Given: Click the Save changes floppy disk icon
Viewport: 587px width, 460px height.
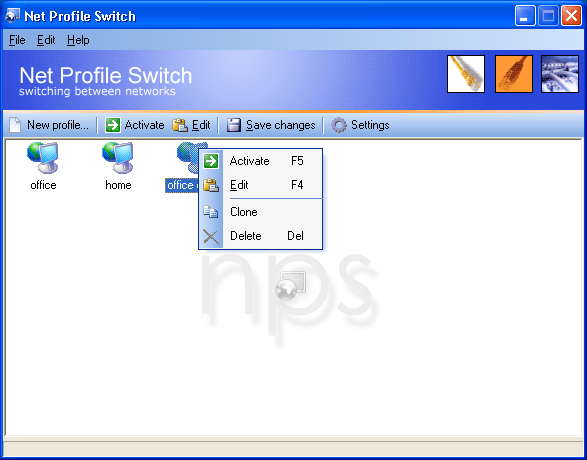Looking at the screenshot, I should (234, 125).
